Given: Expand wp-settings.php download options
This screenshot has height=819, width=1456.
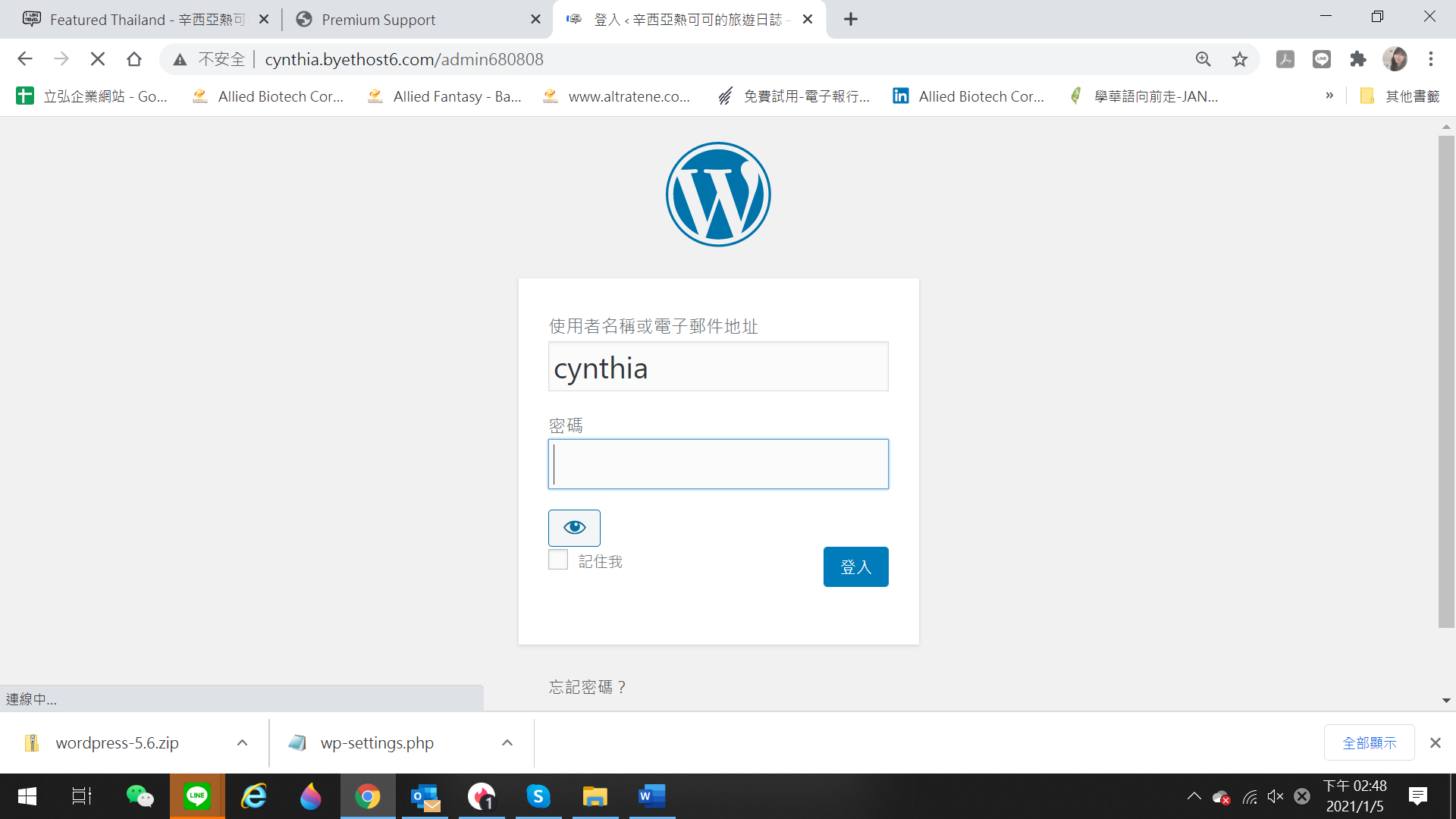Looking at the screenshot, I should click(x=507, y=743).
